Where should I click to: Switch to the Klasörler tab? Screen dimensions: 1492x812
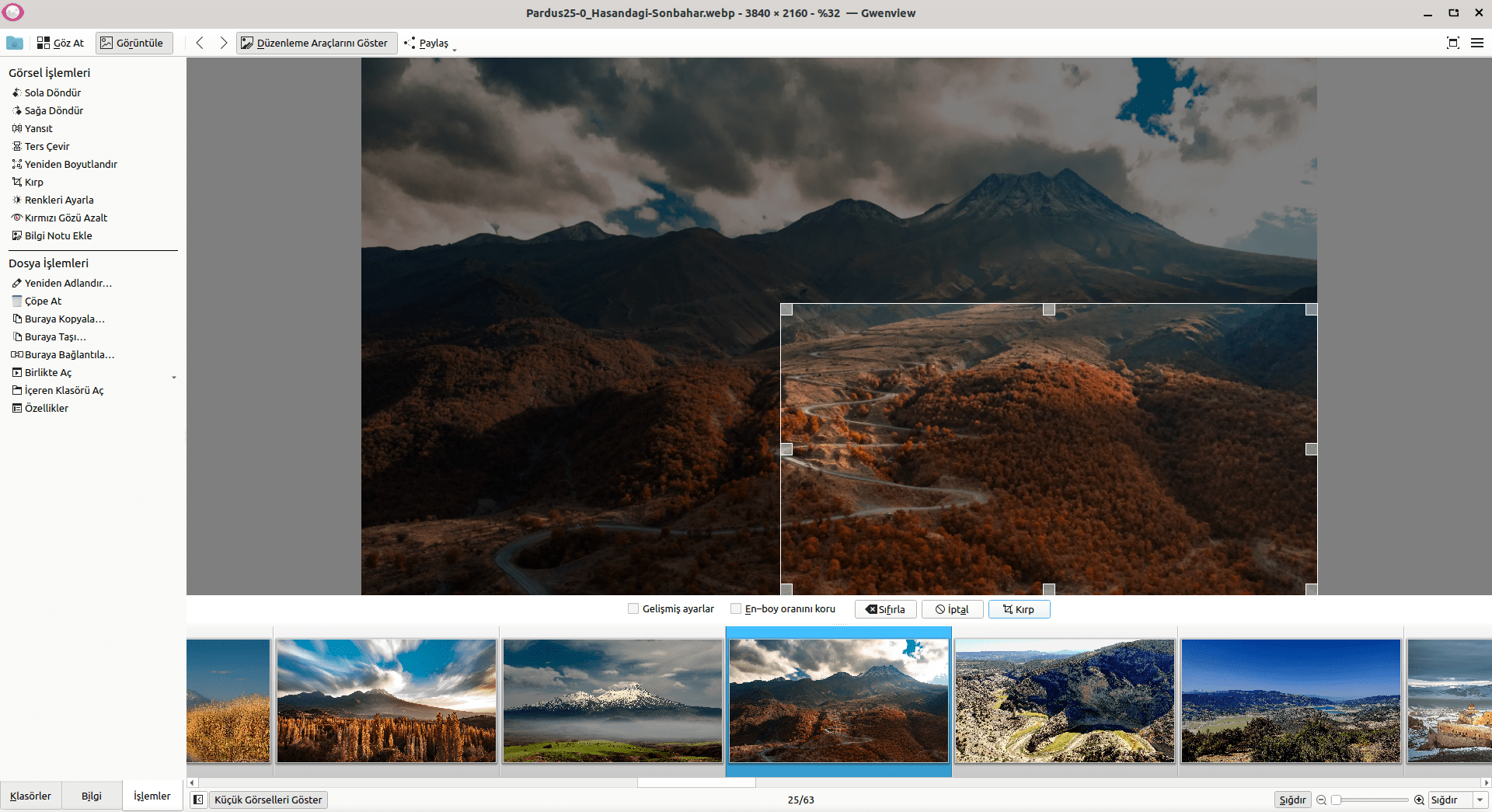pos(30,796)
